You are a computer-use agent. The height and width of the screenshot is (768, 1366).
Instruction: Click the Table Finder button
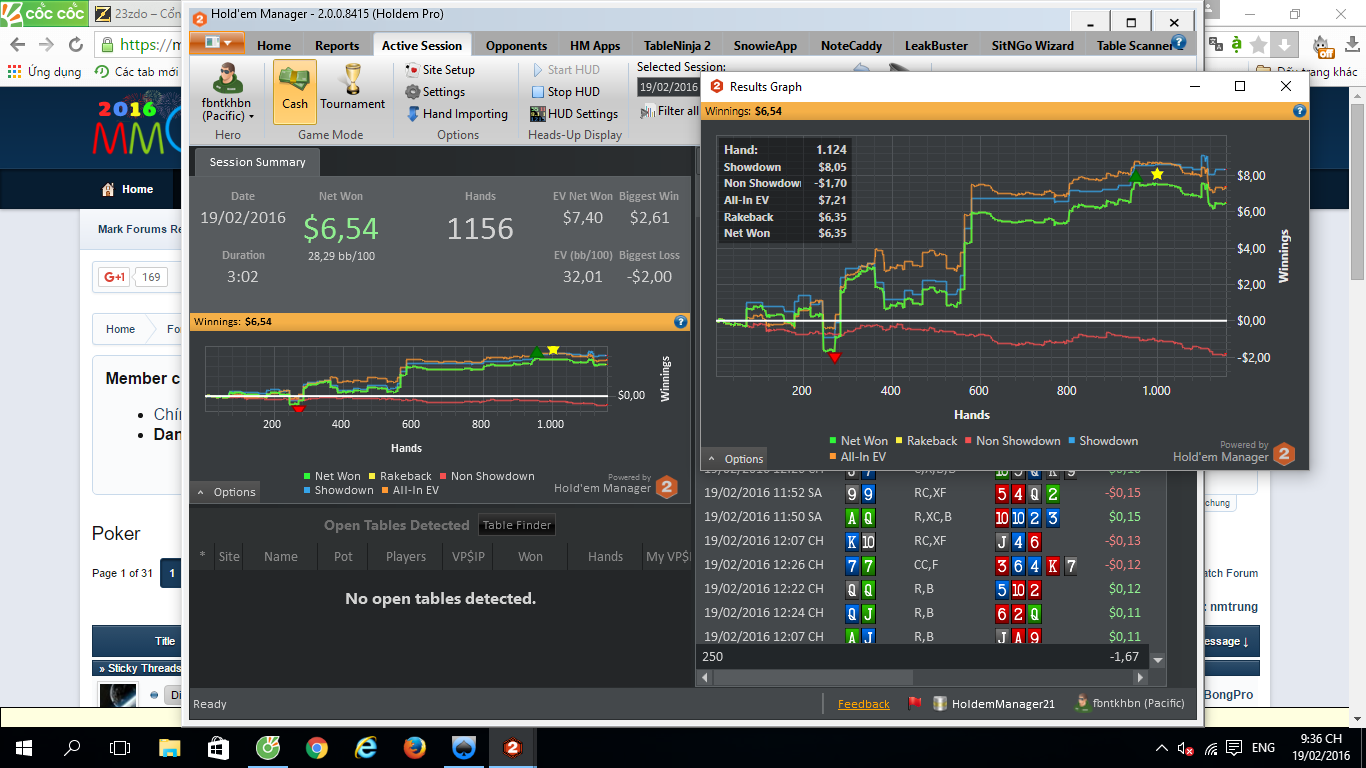517,526
